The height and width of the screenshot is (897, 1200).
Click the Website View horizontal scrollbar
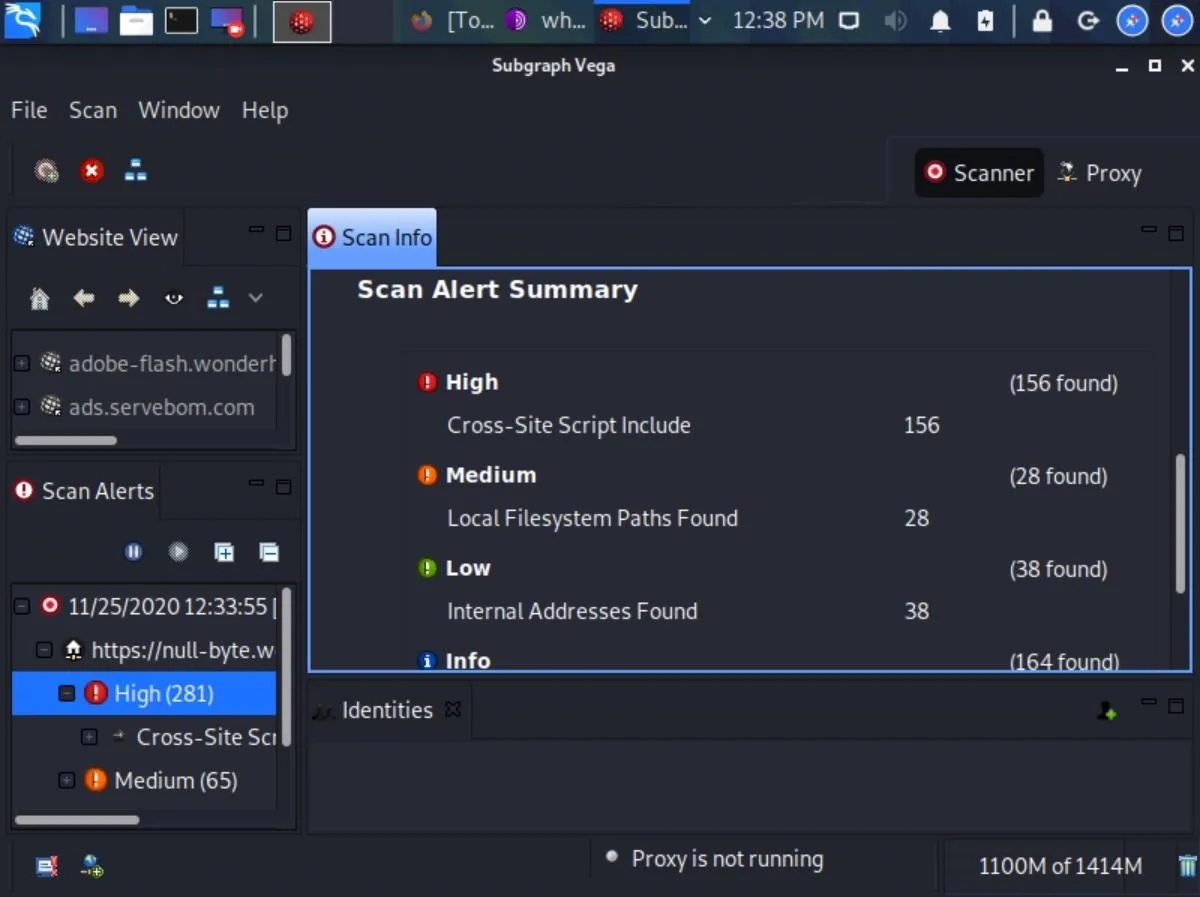(x=66, y=440)
